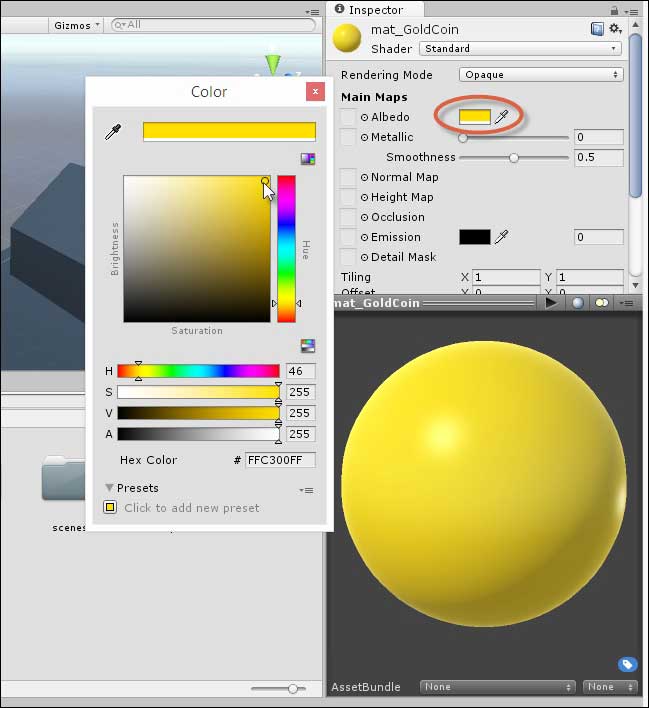Click the Albedo texture slot box
This screenshot has height=708, width=649.
pos(348,117)
